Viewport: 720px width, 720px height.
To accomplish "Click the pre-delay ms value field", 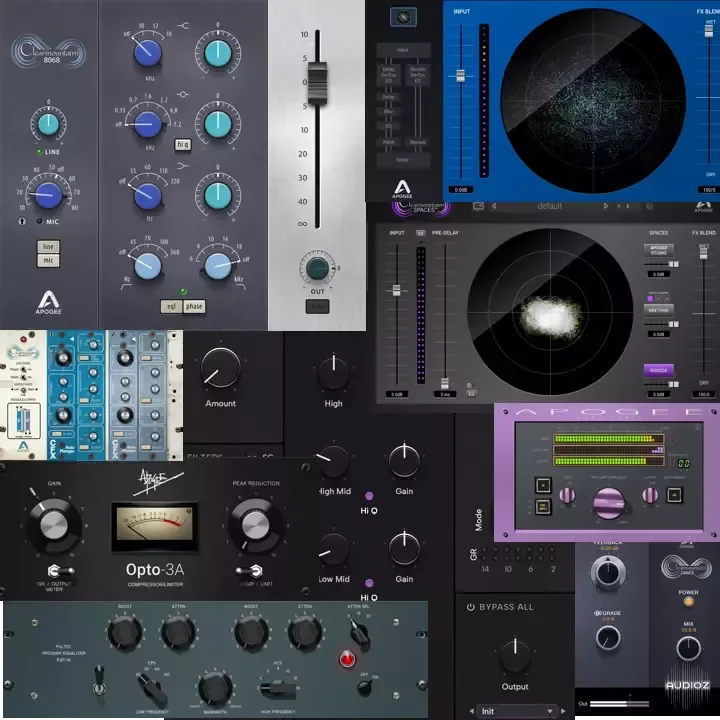I will tap(444, 394).
